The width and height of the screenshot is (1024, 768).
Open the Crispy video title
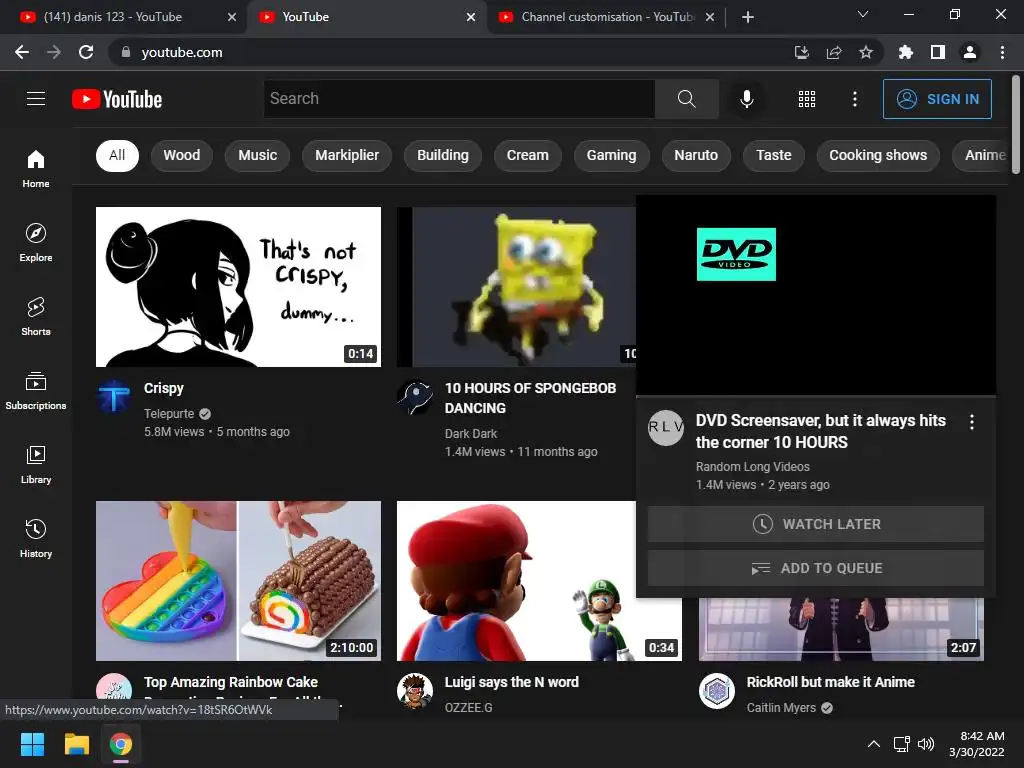coord(164,388)
